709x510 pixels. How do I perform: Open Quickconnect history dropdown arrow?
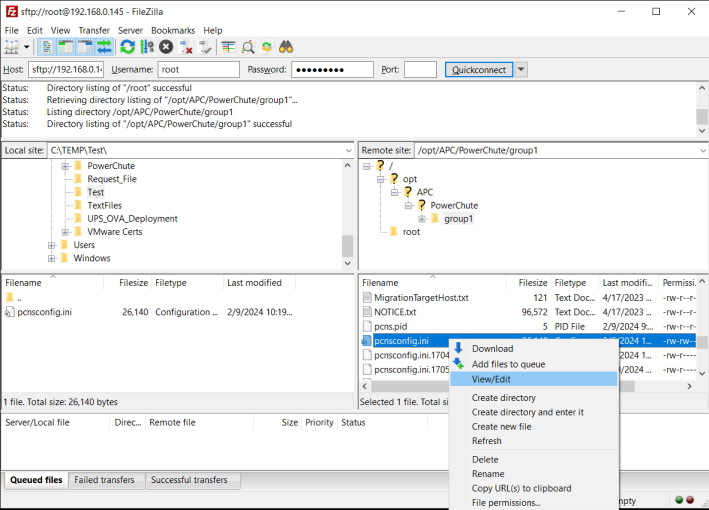[x=521, y=70]
